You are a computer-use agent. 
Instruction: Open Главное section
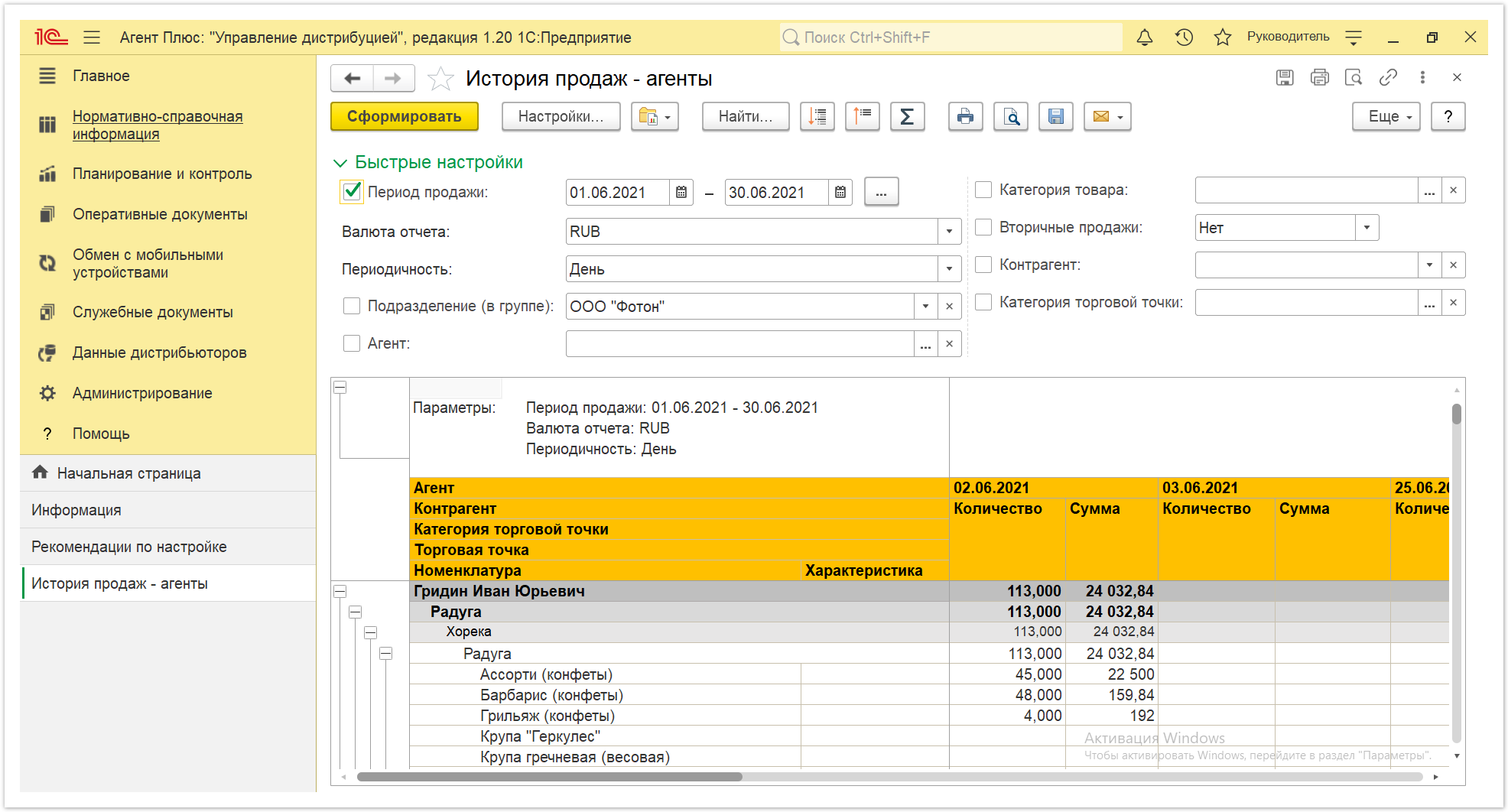coord(101,76)
